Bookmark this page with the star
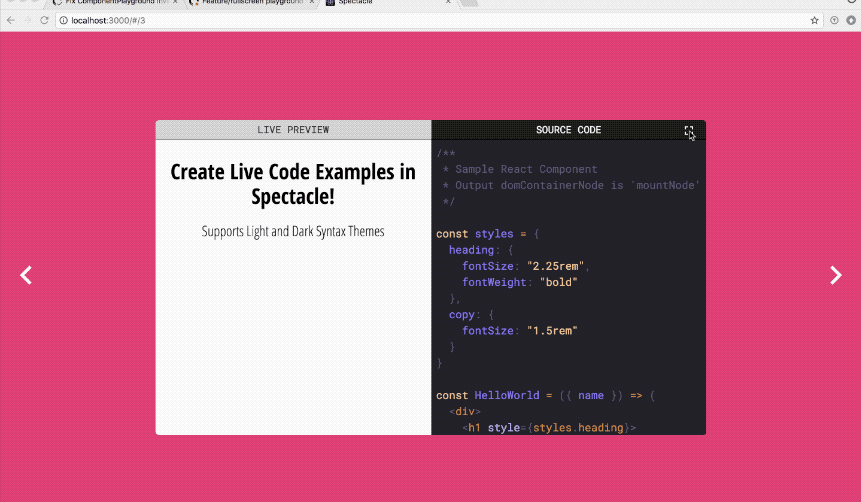Viewport: 861px width, 502px height. tap(814, 20)
